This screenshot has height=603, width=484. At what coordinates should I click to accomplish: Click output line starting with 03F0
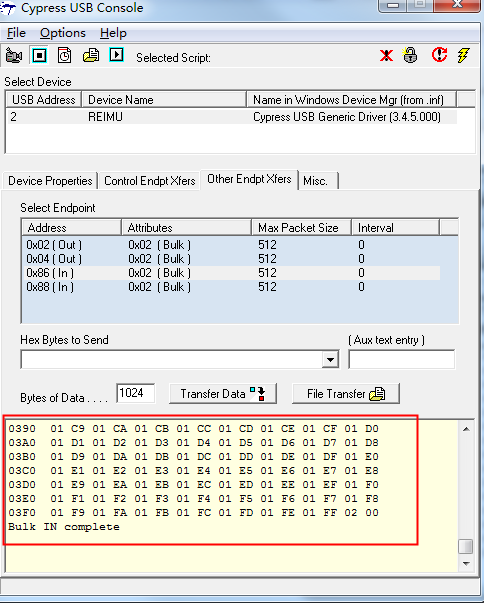(x=193, y=513)
